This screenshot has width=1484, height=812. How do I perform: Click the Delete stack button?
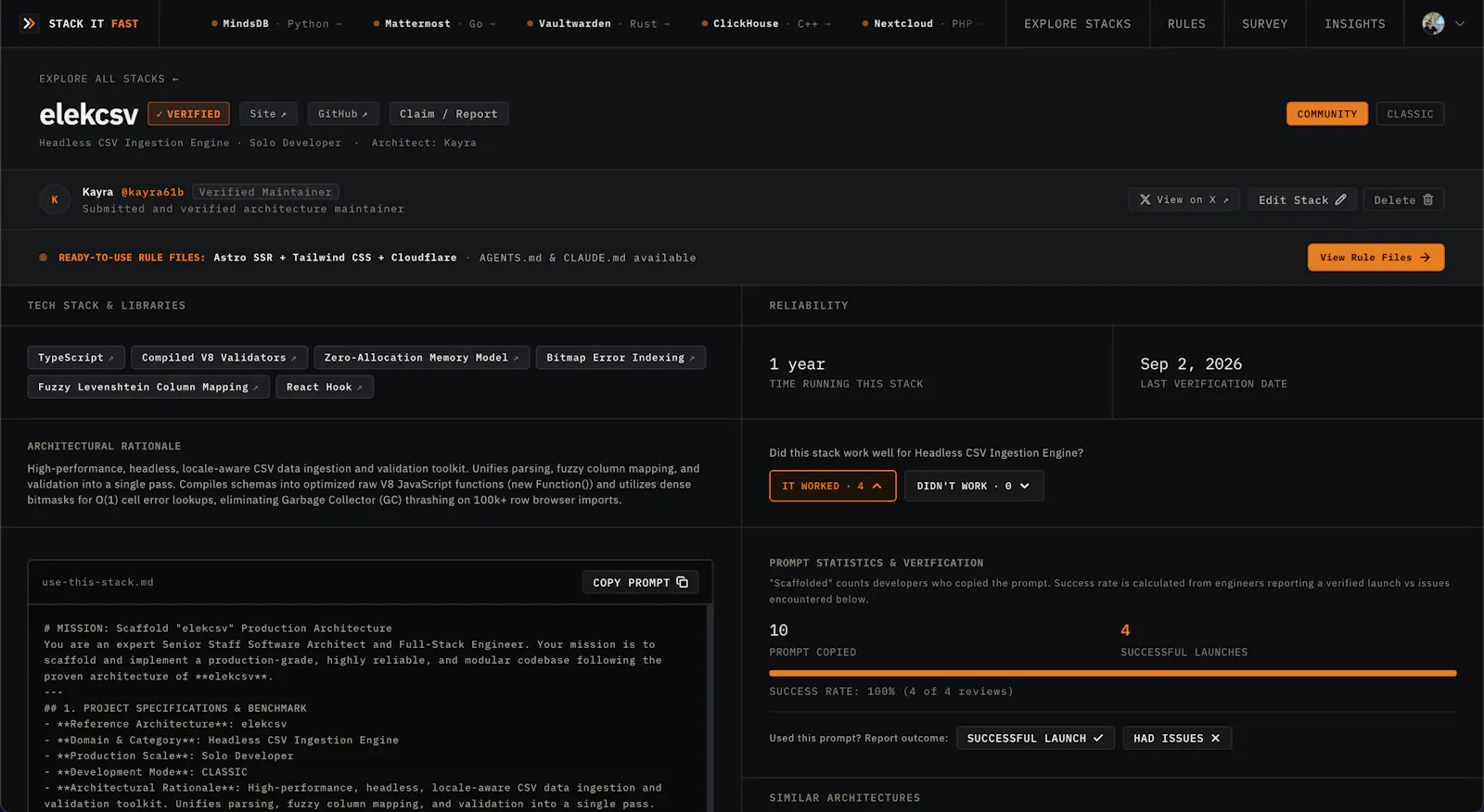[x=1403, y=199]
